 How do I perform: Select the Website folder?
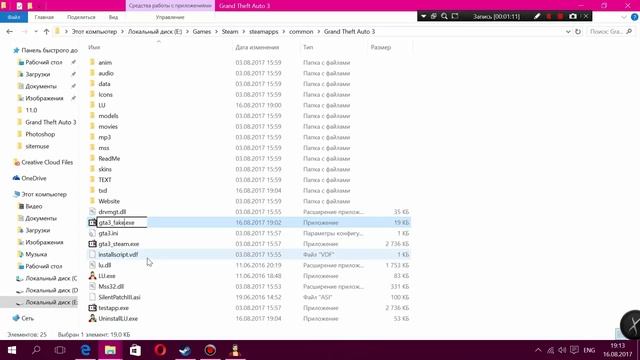click(109, 201)
